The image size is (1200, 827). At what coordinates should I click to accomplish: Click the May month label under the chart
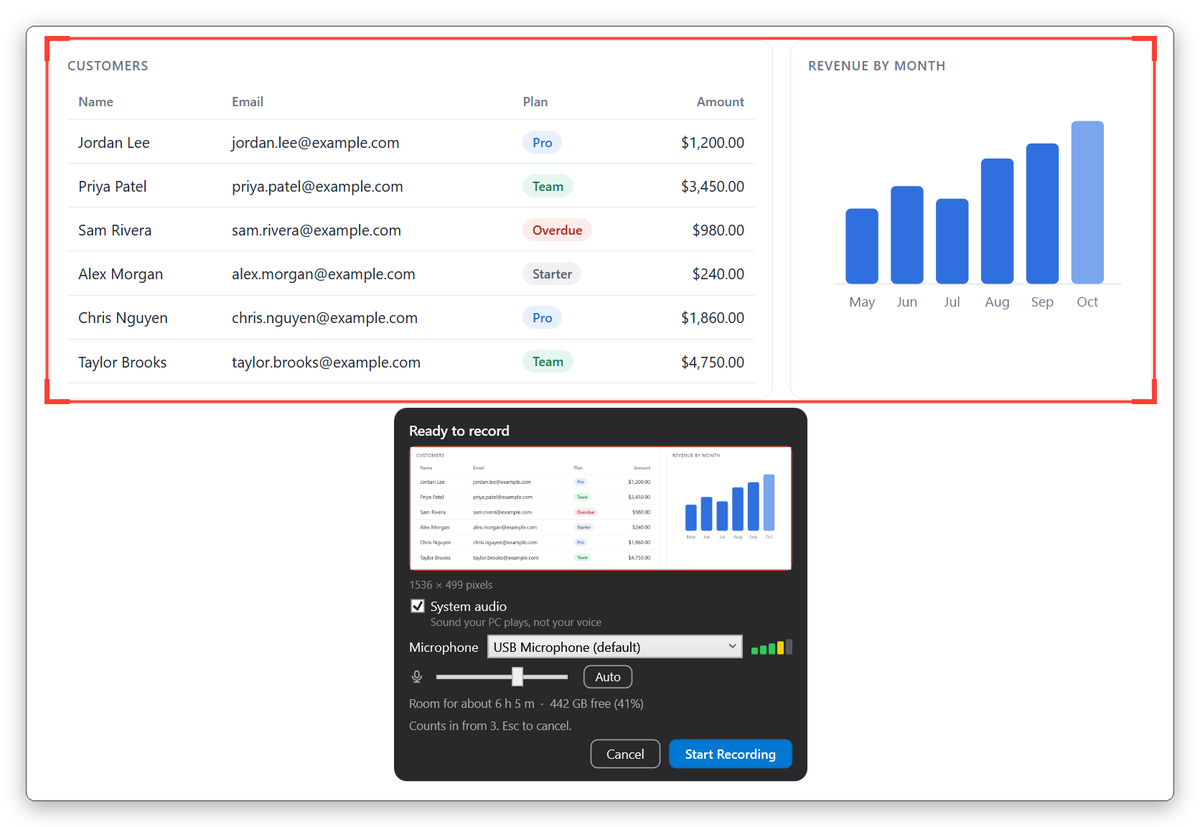click(x=862, y=302)
